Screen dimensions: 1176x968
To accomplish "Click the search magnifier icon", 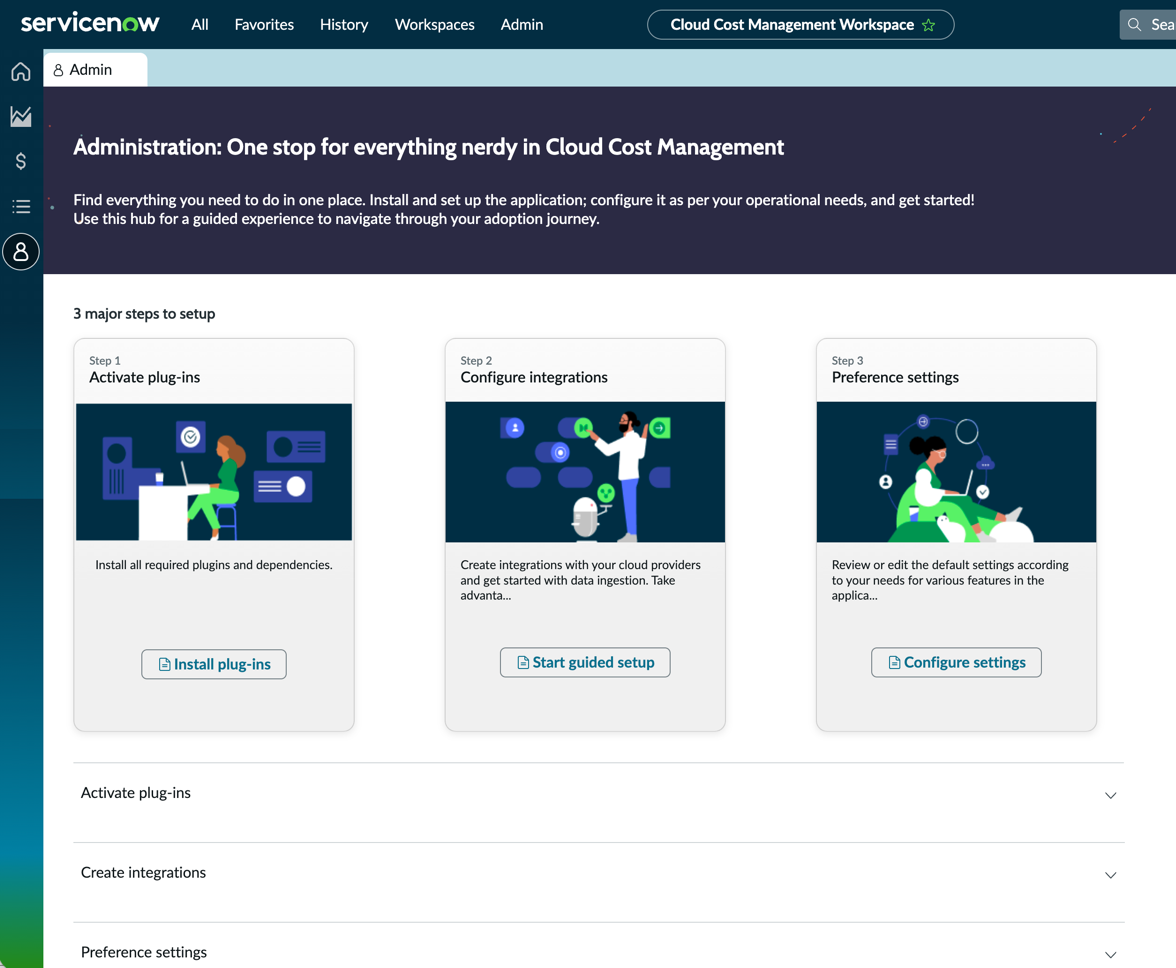I will pos(1135,25).
